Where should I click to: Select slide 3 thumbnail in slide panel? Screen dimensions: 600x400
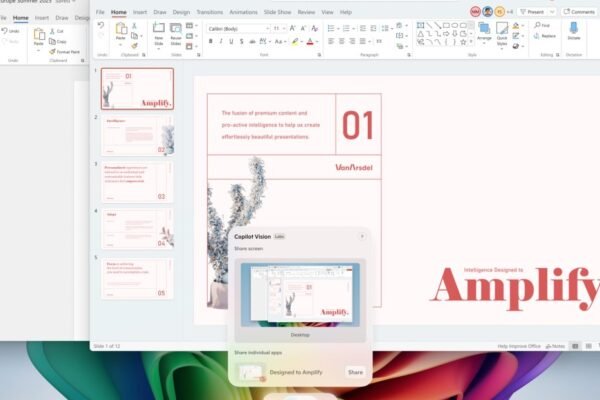tap(137, 181)
